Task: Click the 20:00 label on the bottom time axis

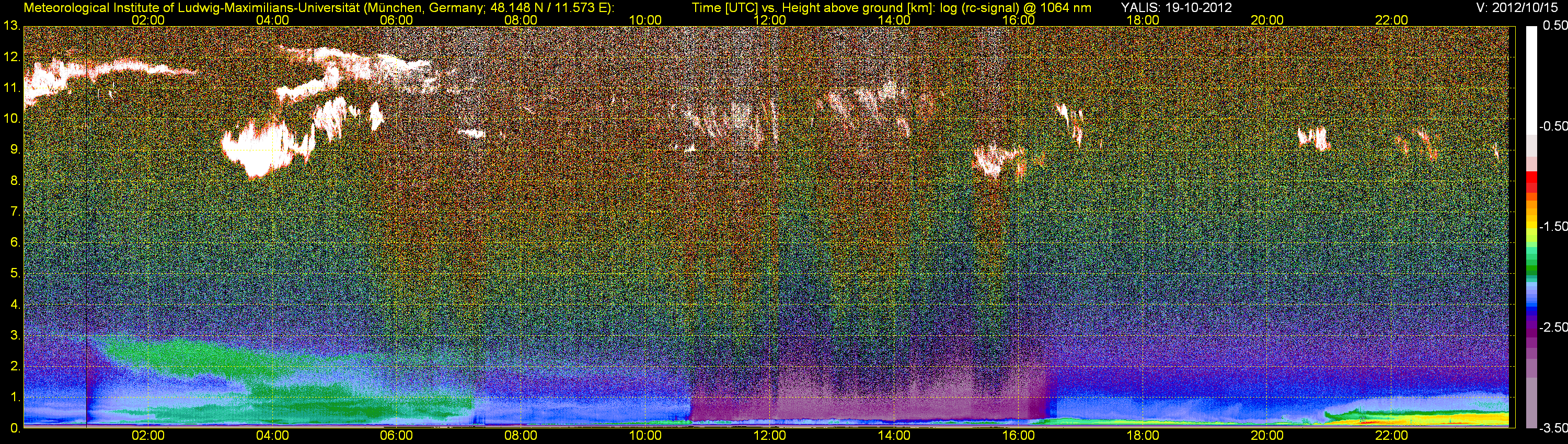Action: (x=1267, y=436)
